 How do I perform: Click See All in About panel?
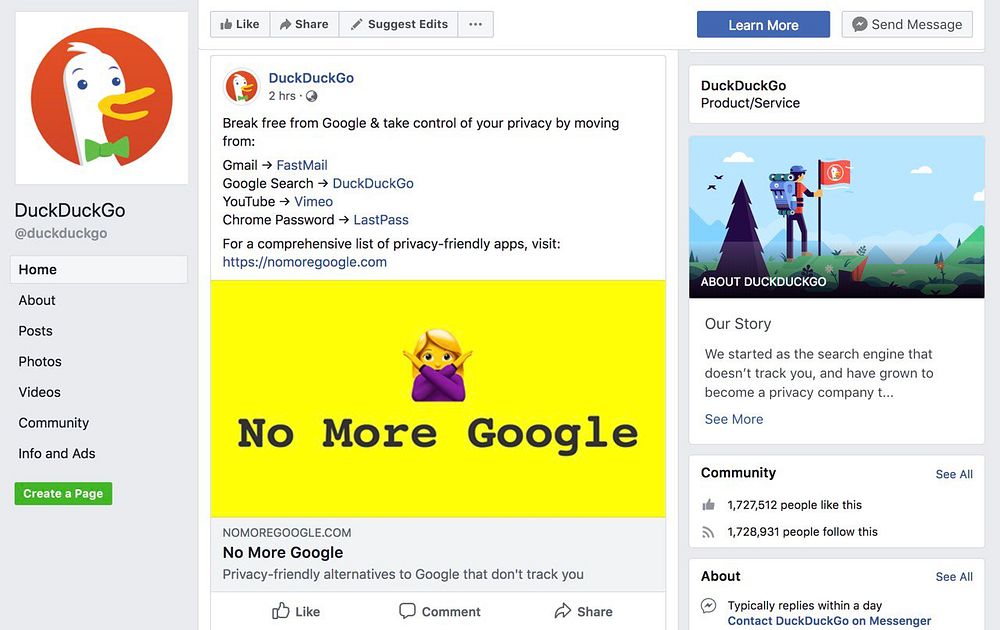click(x=954, y=577)
